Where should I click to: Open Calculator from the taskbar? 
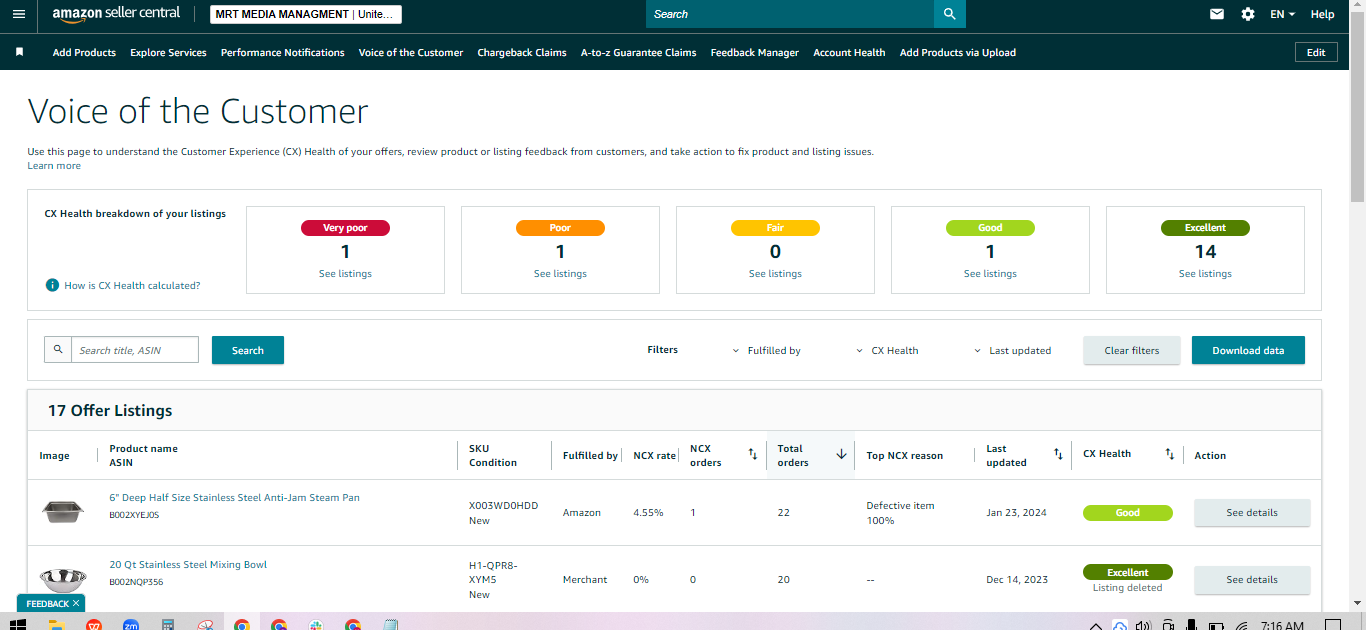[x=168, y=624]
